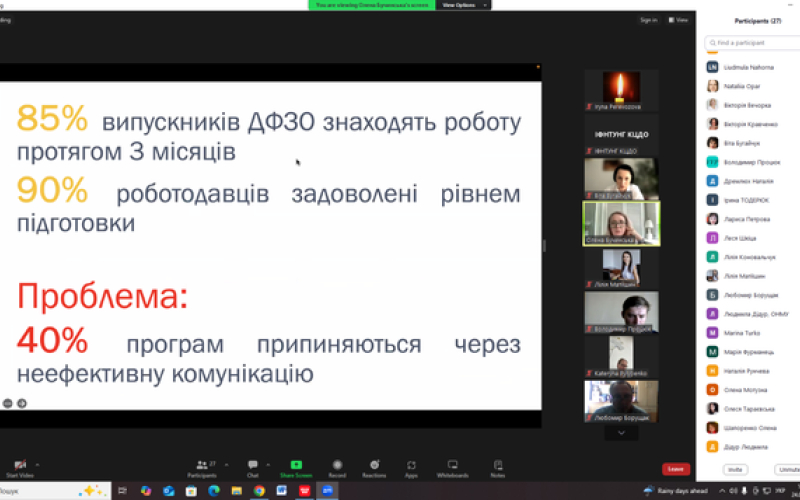Open the Reactions menu icon
The image size is (800, 500).
tap(374, 464)
